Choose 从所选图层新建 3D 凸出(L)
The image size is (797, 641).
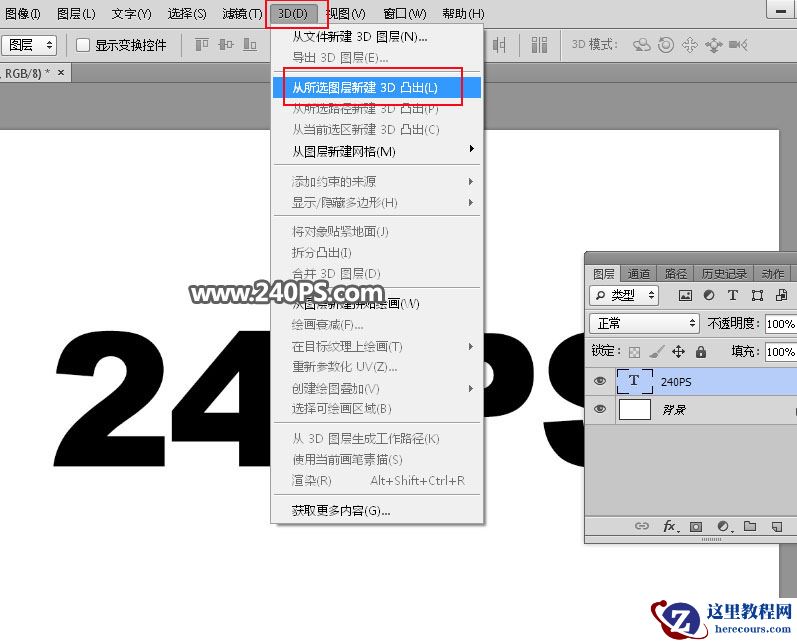pyautogui.click(x=377, y=87)
